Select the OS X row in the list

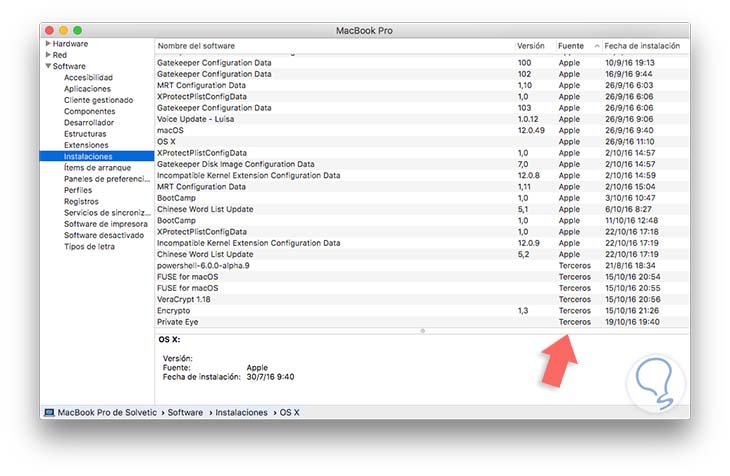click(x=422, y=141)
